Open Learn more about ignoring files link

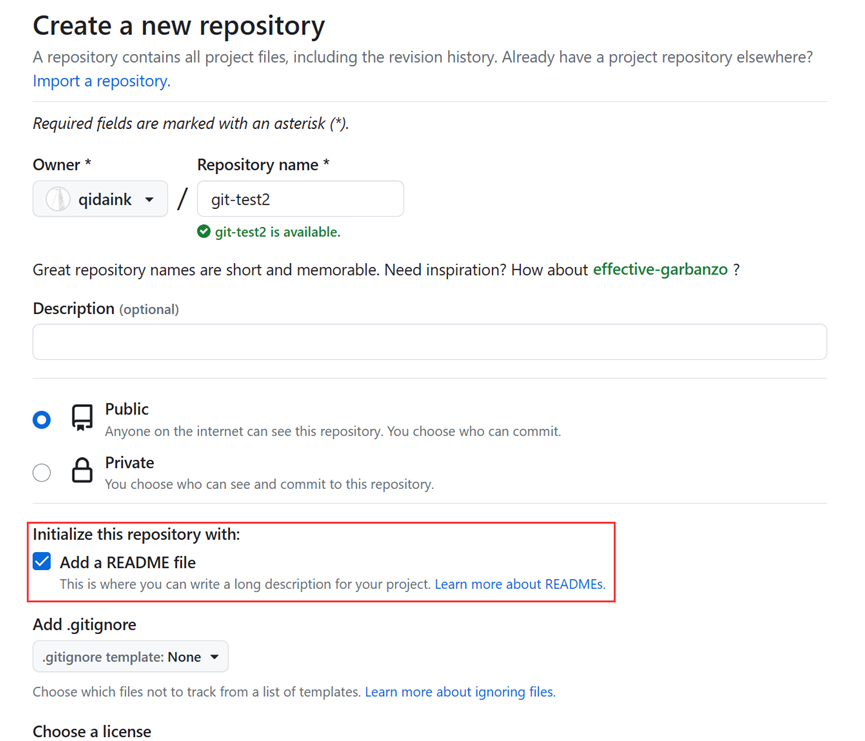tap(459, 692)
